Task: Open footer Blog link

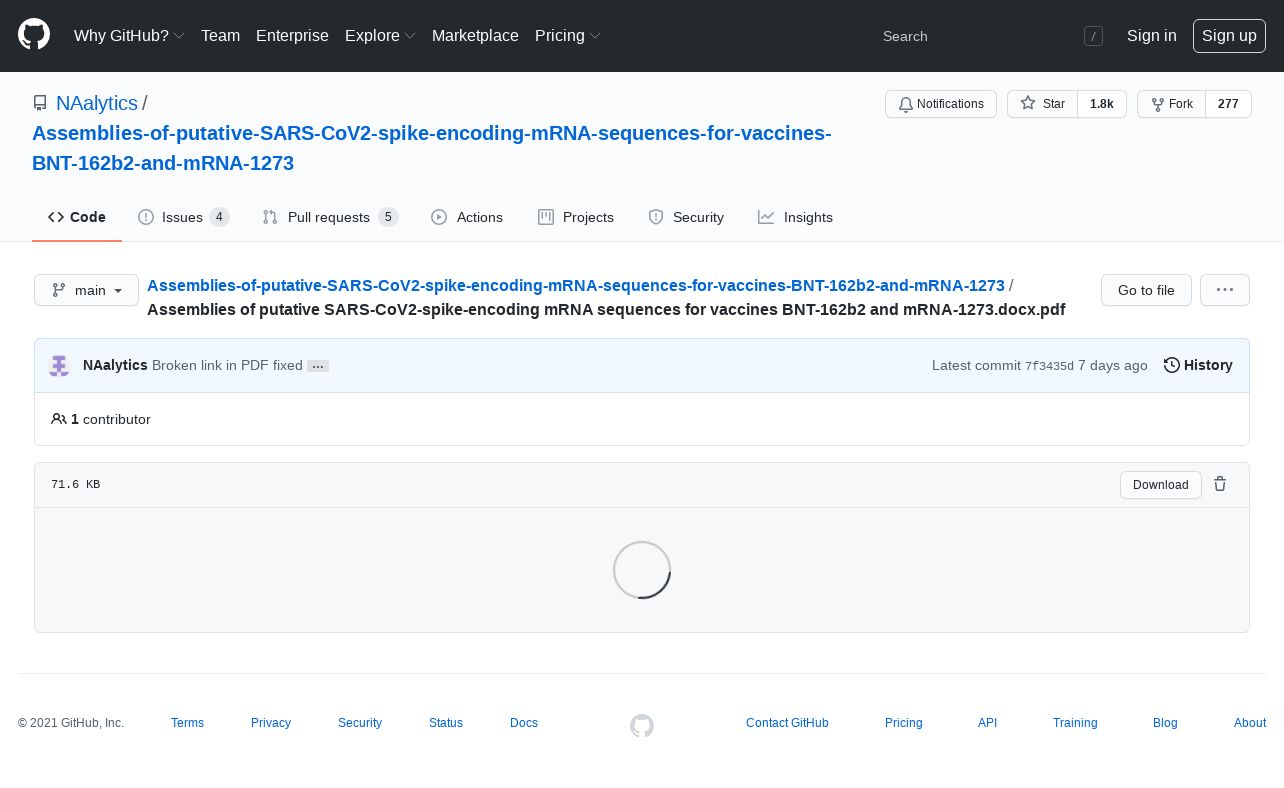Action: (1165, 723)
